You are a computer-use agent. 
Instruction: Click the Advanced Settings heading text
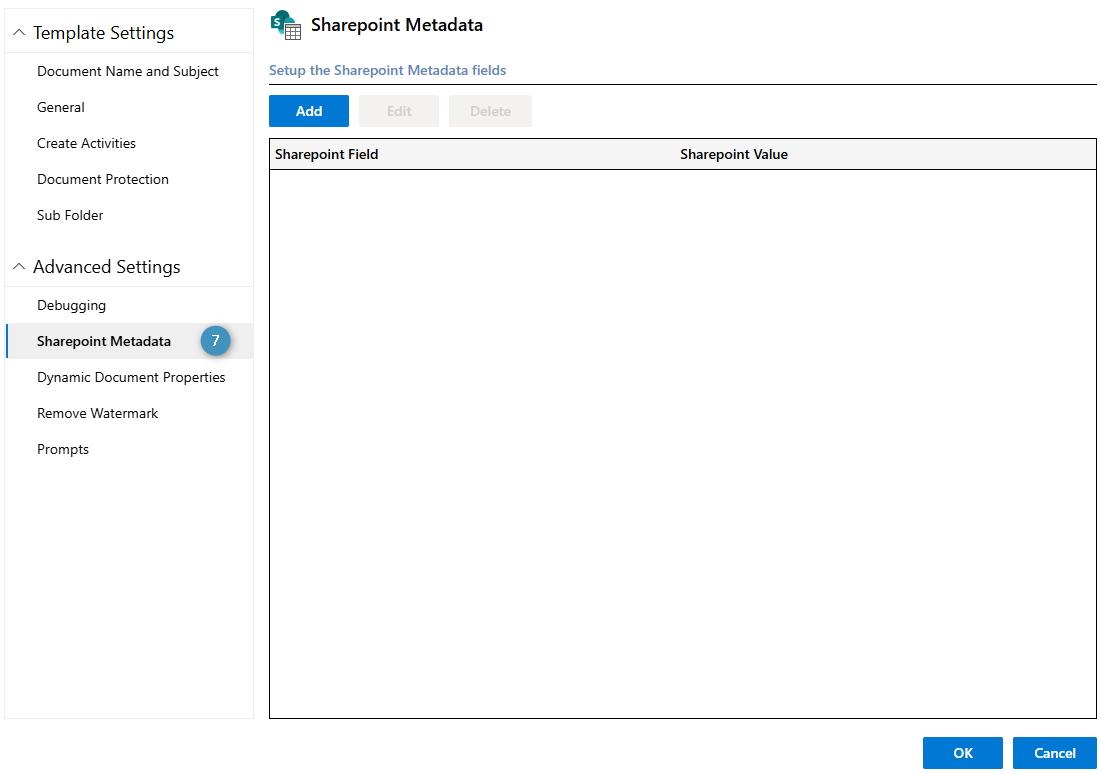[107, 267]
